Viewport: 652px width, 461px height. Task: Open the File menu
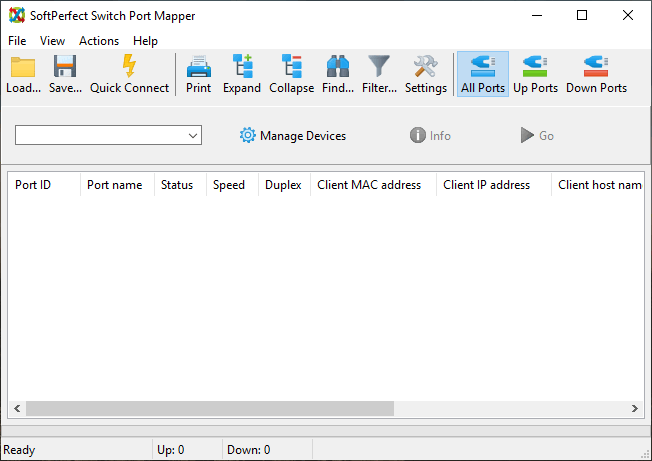click(x=17, y=41)
